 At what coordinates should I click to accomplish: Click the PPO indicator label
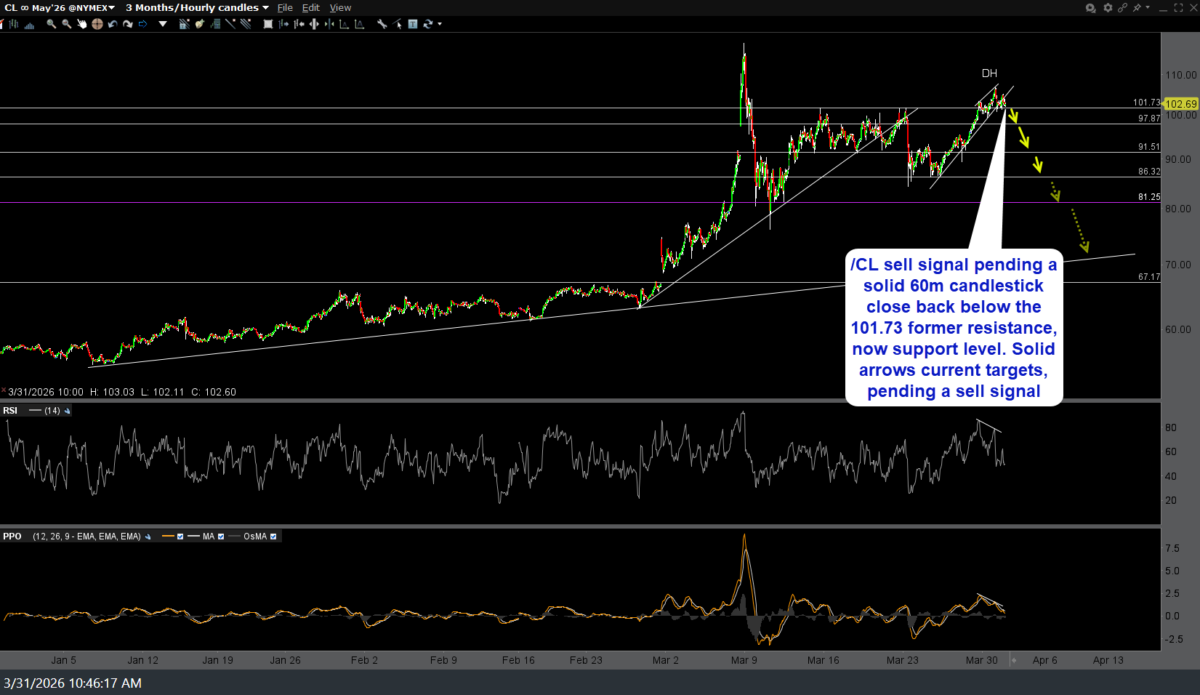pyautogui.click(x=12, y=537)
